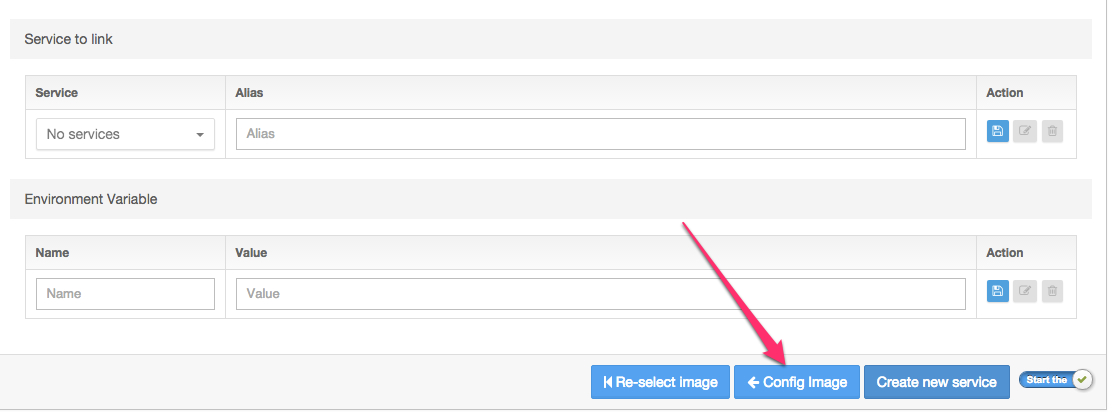Click the skip-back icon on Re-select image

pyautogui.click(x=608, y=382)
